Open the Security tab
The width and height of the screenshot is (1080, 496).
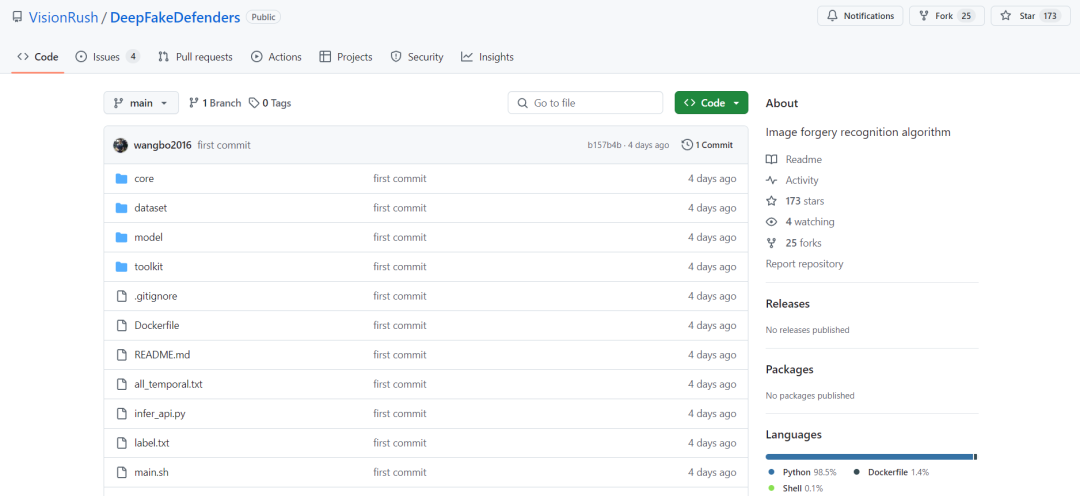417,57
